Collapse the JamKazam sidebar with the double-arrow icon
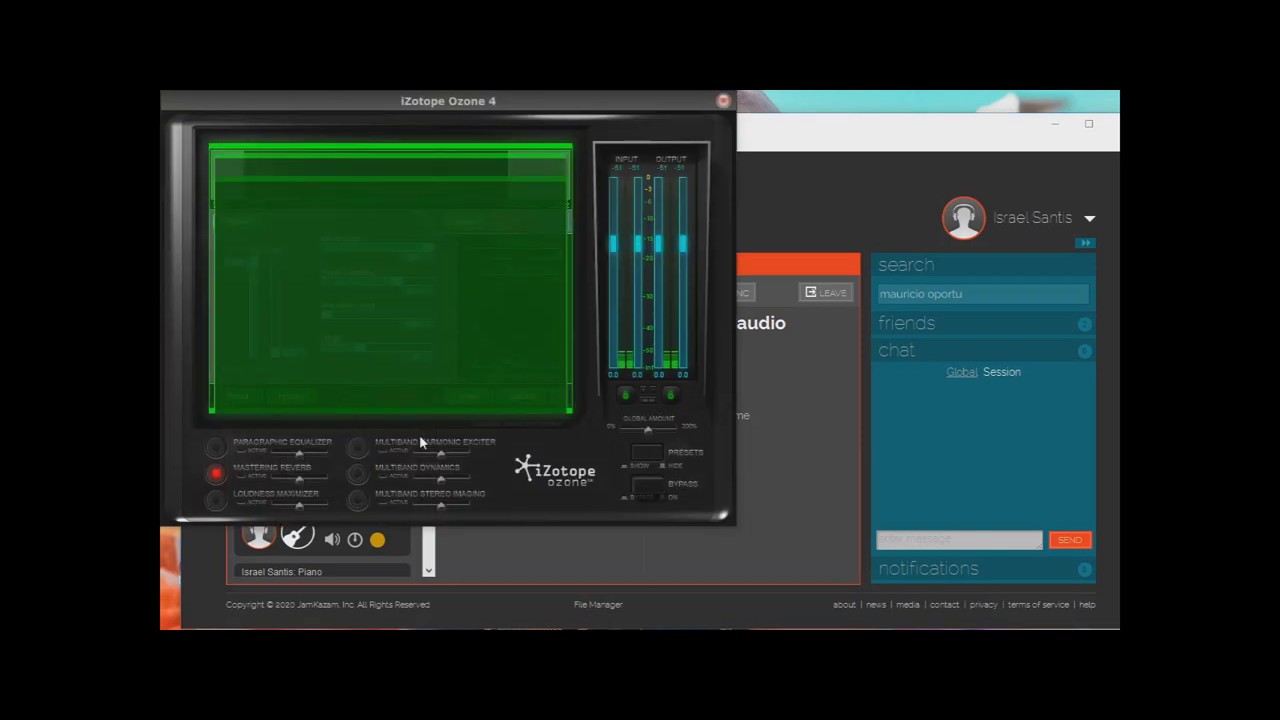 click(x=1085, y=243)
